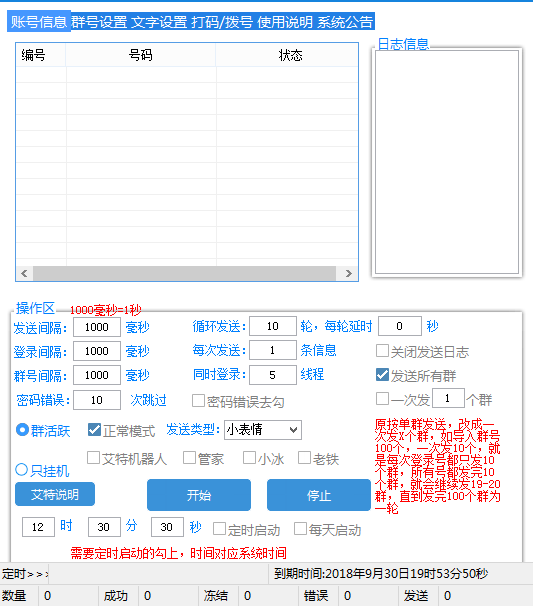533x606 pixels.
Task: Go to the 打码/拨号 tab
Action: click(222, 22)
